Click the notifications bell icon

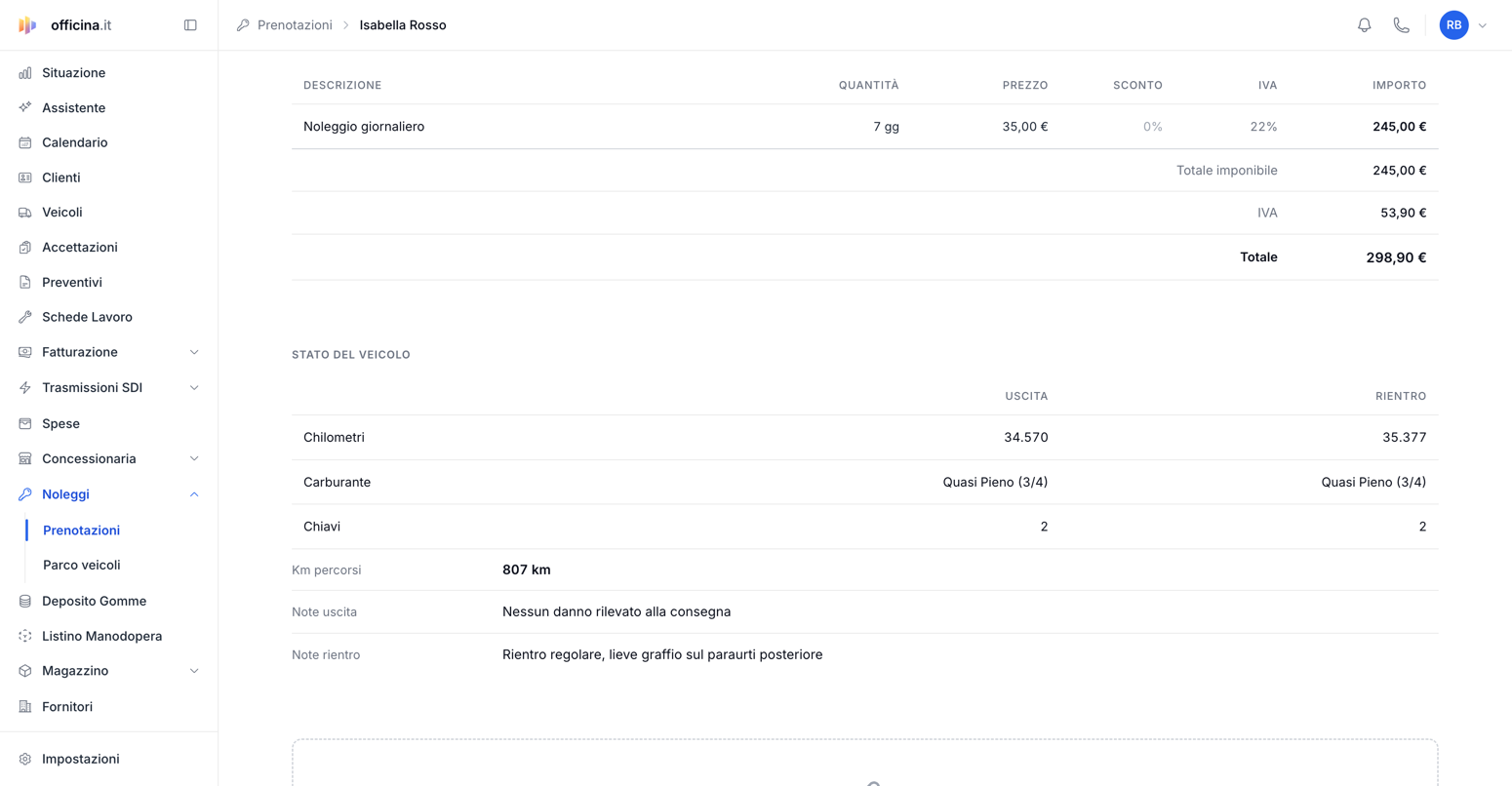tap(1364, 25)
